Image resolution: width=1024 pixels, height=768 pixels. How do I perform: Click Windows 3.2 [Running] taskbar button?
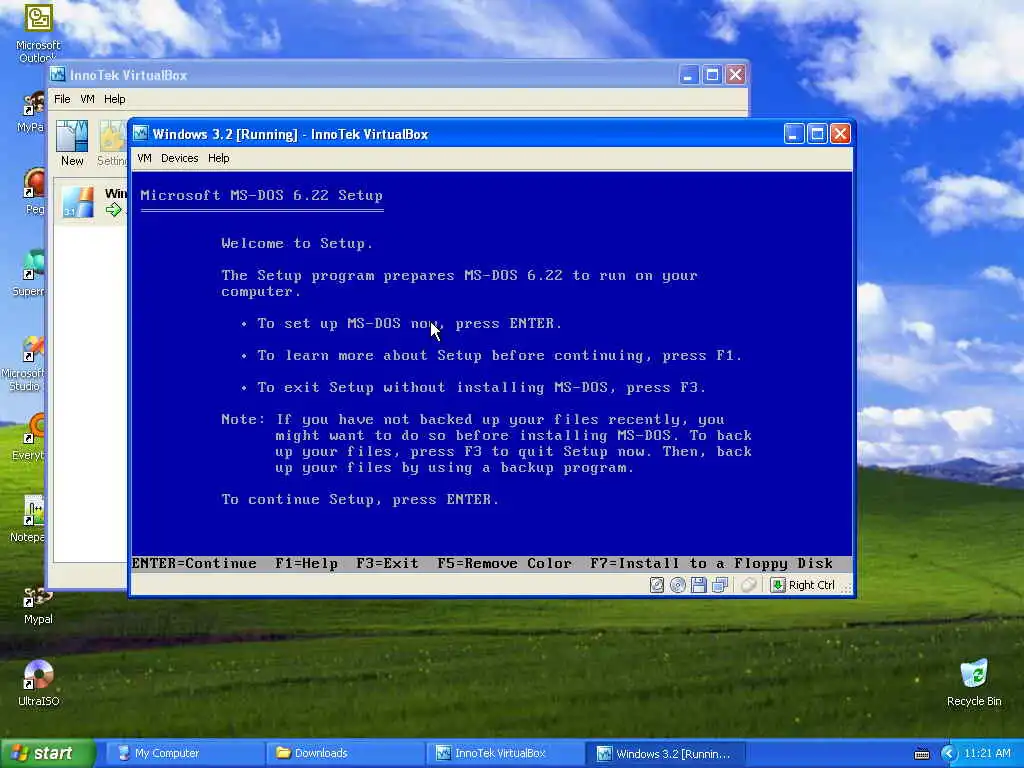coord(664,753)
